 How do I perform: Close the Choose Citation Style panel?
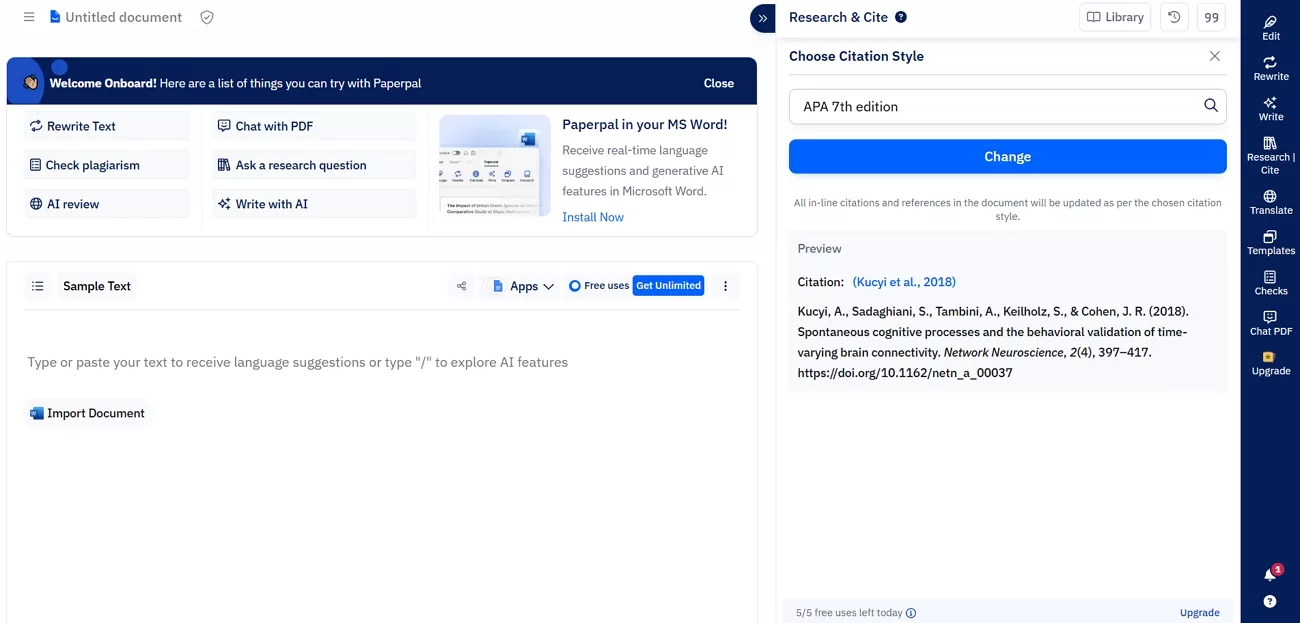point(1215,56)
